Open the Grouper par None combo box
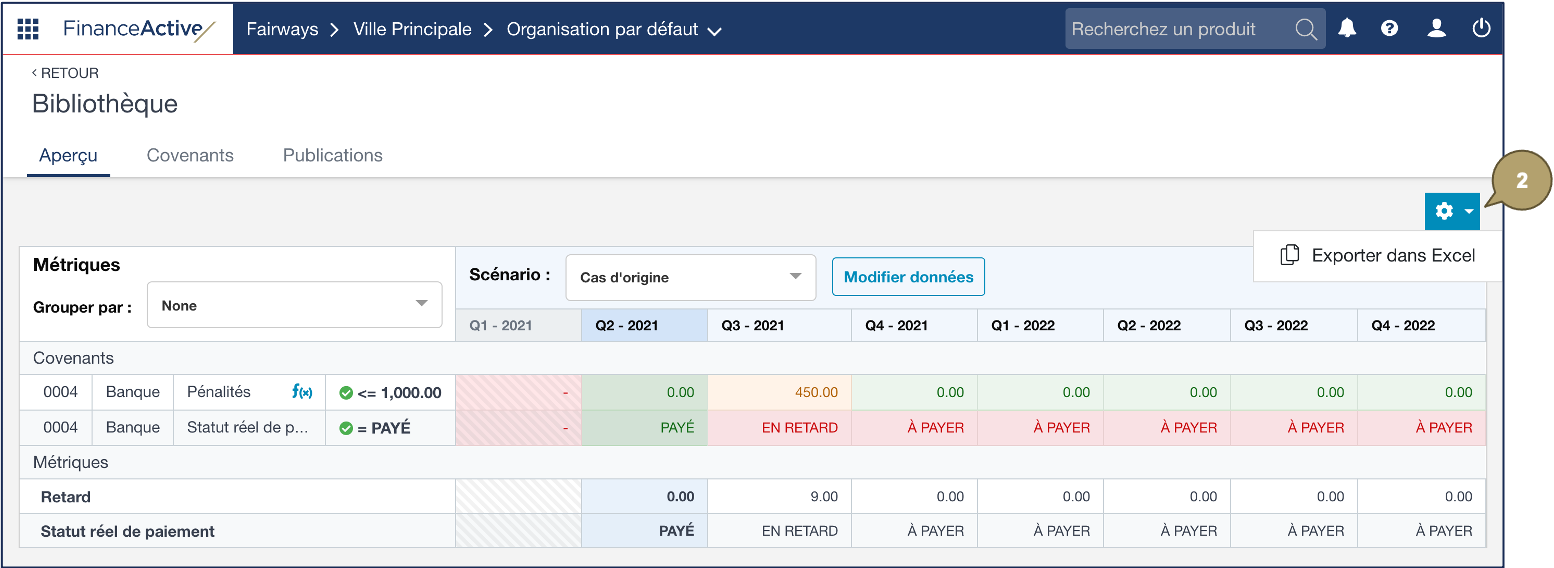 pos(295,305)
